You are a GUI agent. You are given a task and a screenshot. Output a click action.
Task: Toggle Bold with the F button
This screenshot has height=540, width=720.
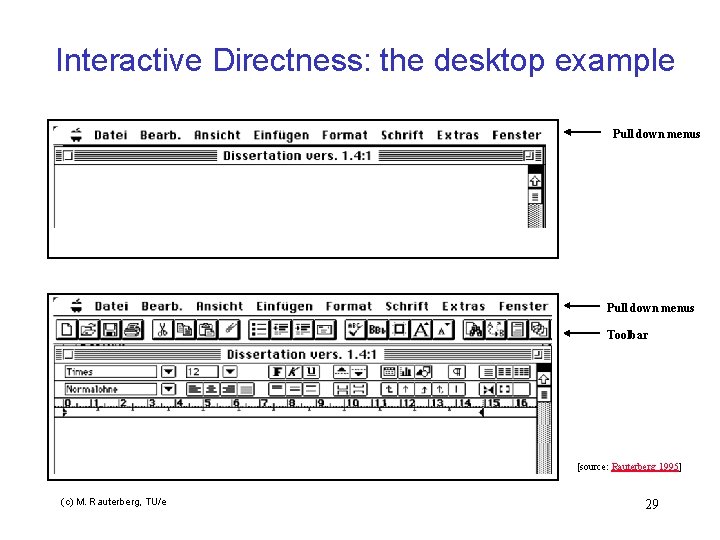click(x=277, y=371)
